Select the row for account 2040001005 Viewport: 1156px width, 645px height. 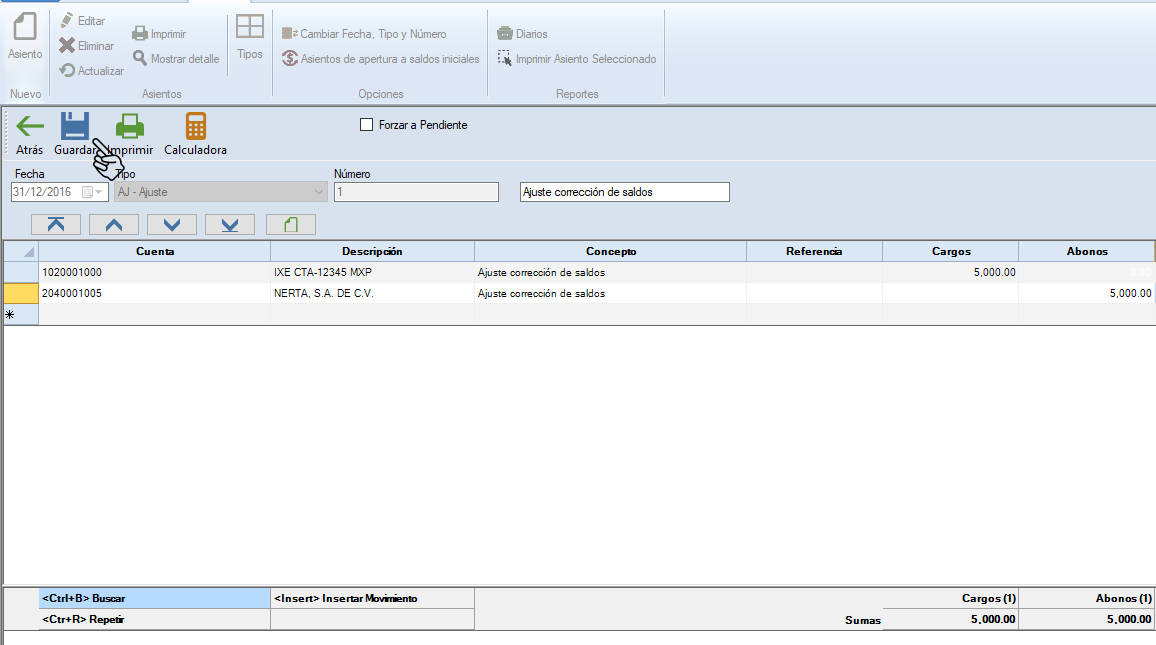pyautogui.click(x=21, y=294)
